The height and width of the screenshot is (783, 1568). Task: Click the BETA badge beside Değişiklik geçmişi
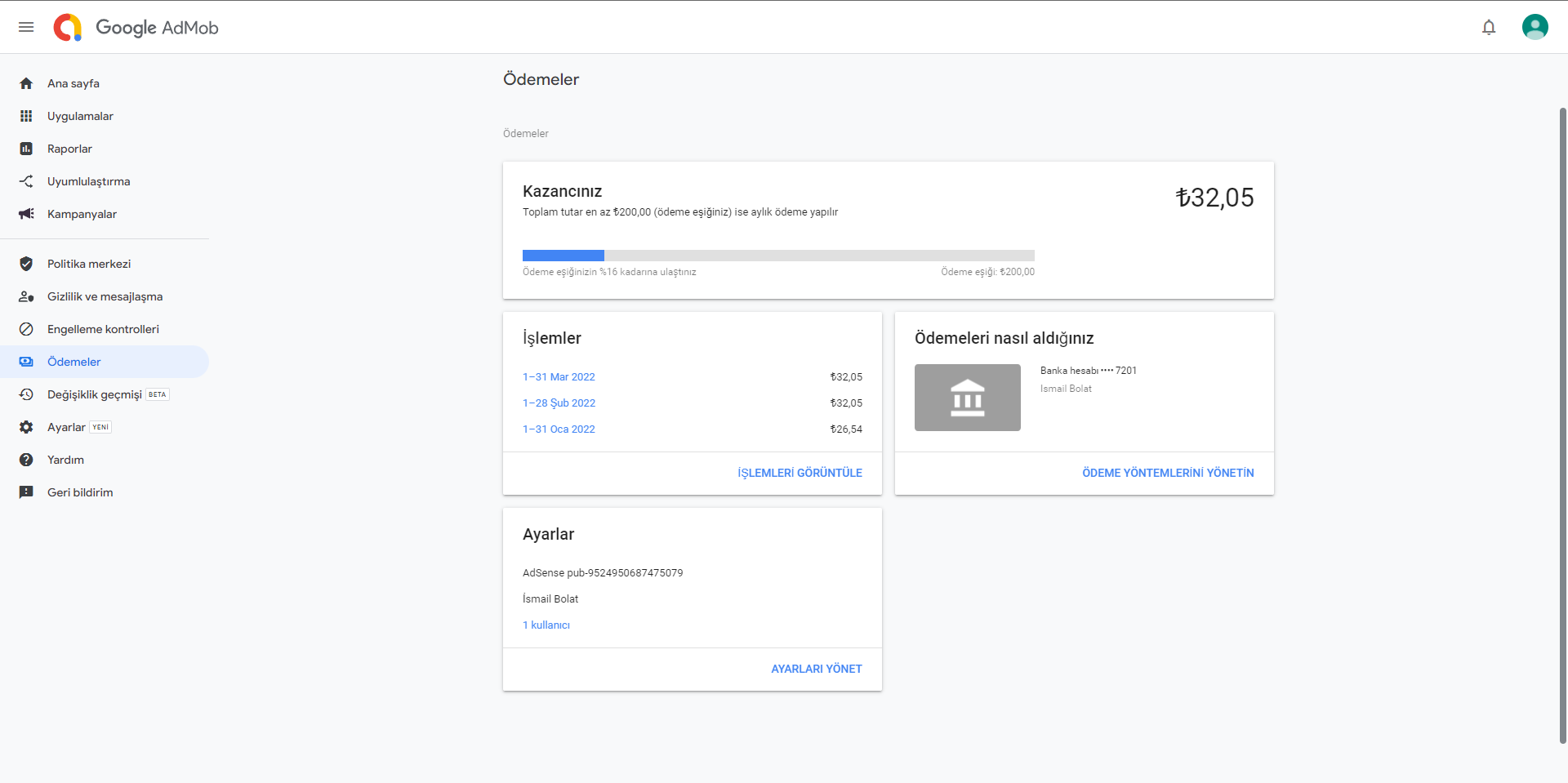(x=158, y=394)
